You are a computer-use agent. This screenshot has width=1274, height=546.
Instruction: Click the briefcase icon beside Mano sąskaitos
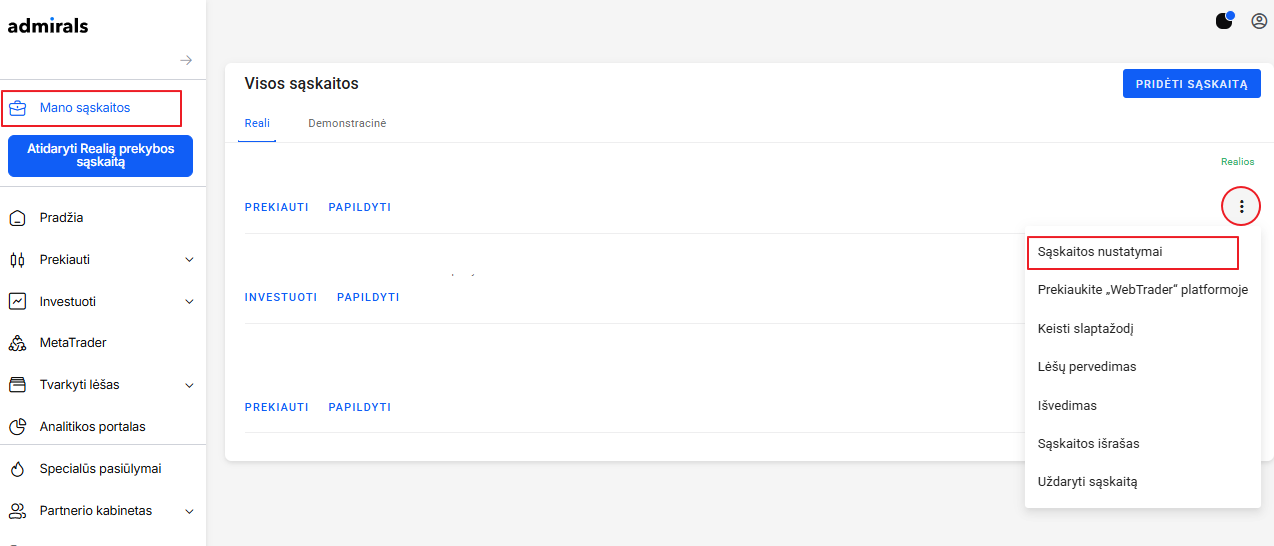17,108
